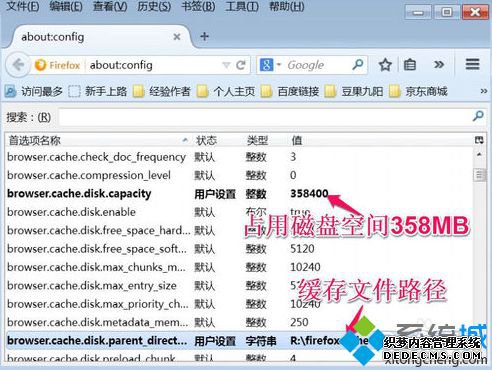Screen dimensions: 492x370
Task: Open the 历史(S) menu
Action: [154, 6]
